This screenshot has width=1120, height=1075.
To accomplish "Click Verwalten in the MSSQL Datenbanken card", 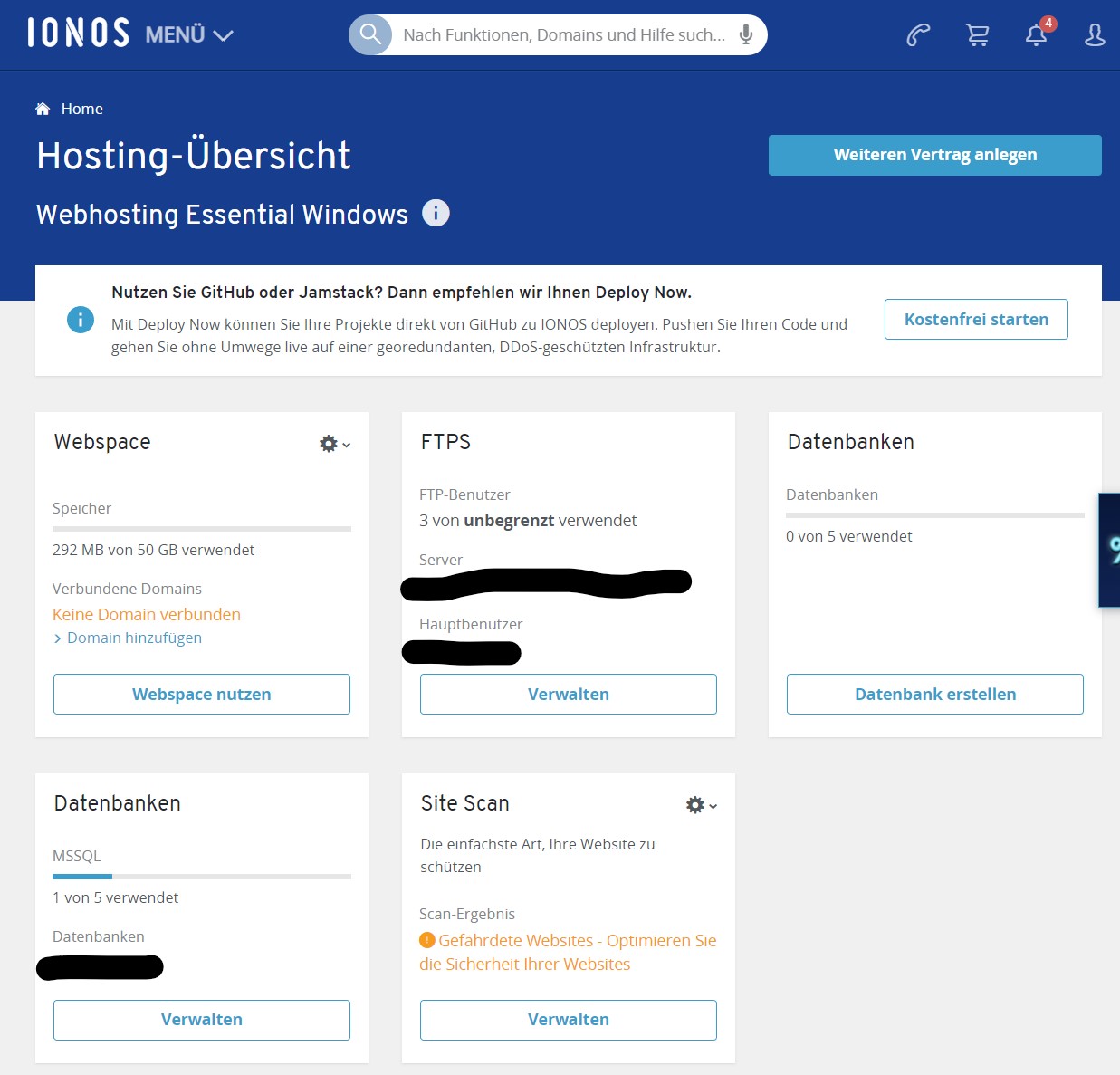I will point(202,1020).
